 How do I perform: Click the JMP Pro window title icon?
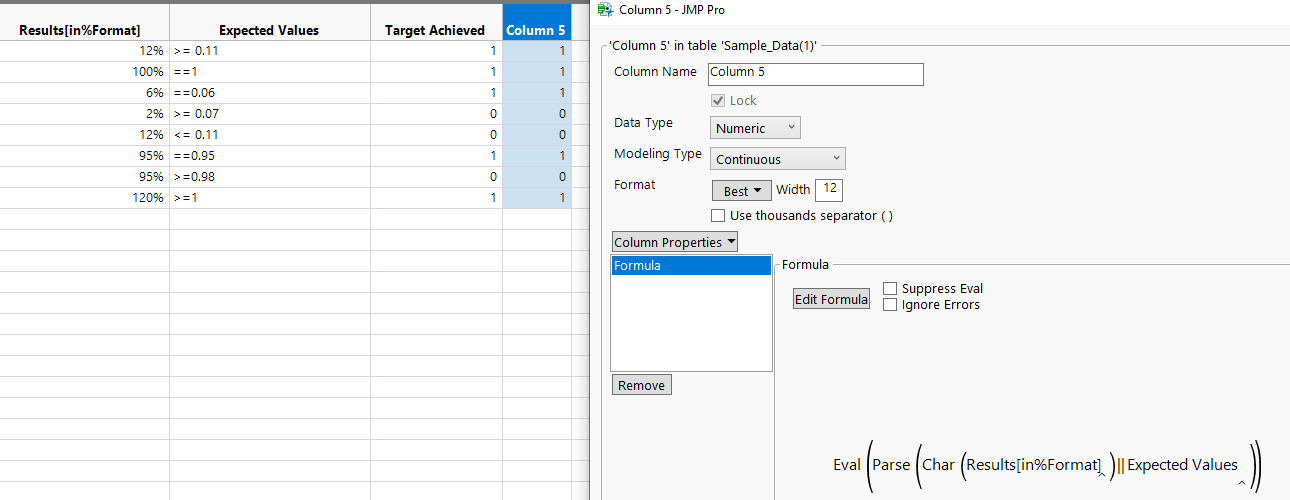[604, 10]
